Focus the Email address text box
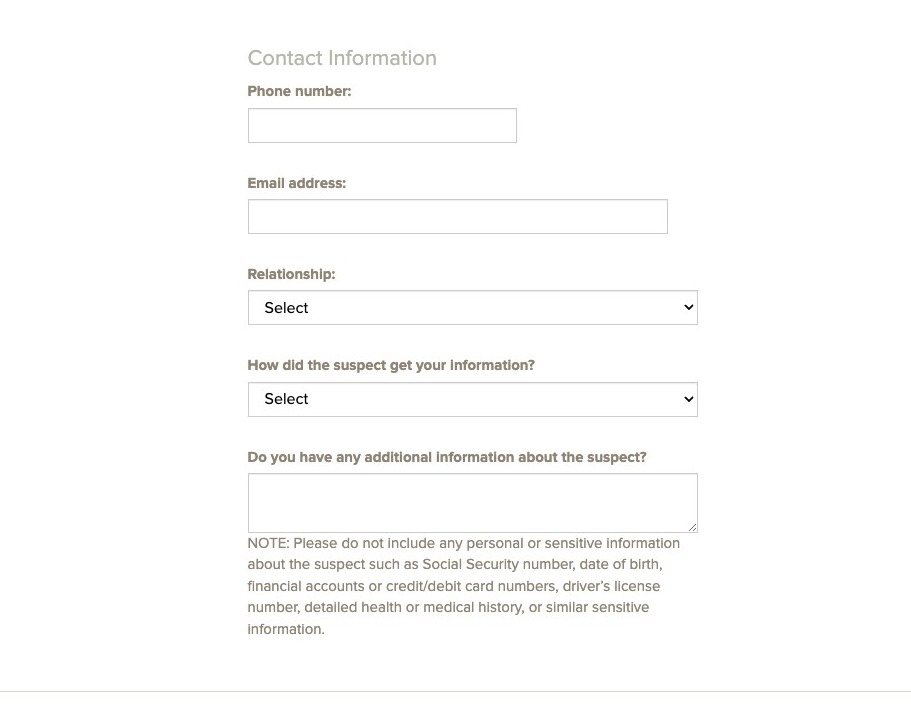This screenshot has width=911, height=706. [x=457, y=217]
